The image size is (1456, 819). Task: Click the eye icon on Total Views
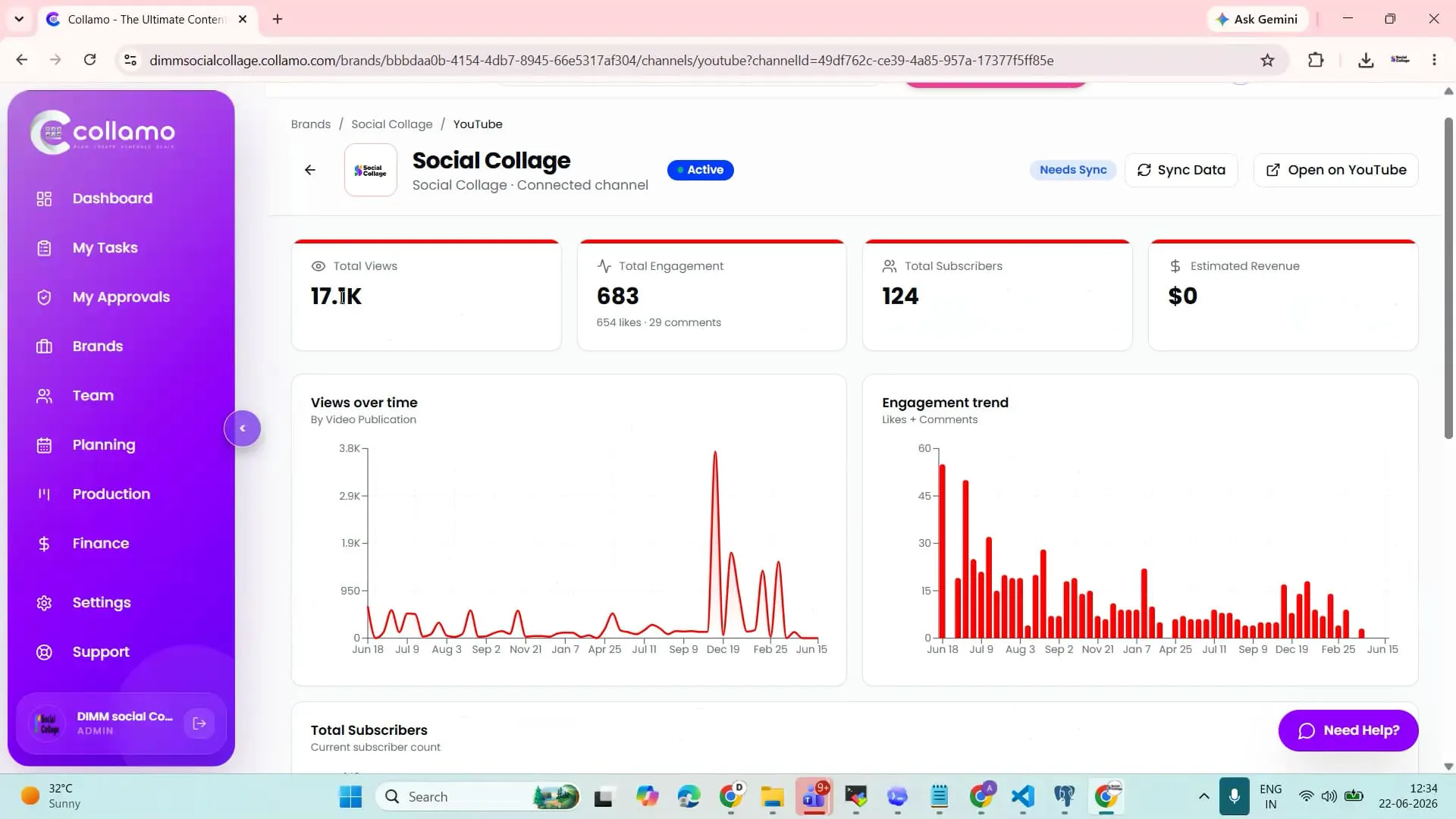tap(318, 266)
